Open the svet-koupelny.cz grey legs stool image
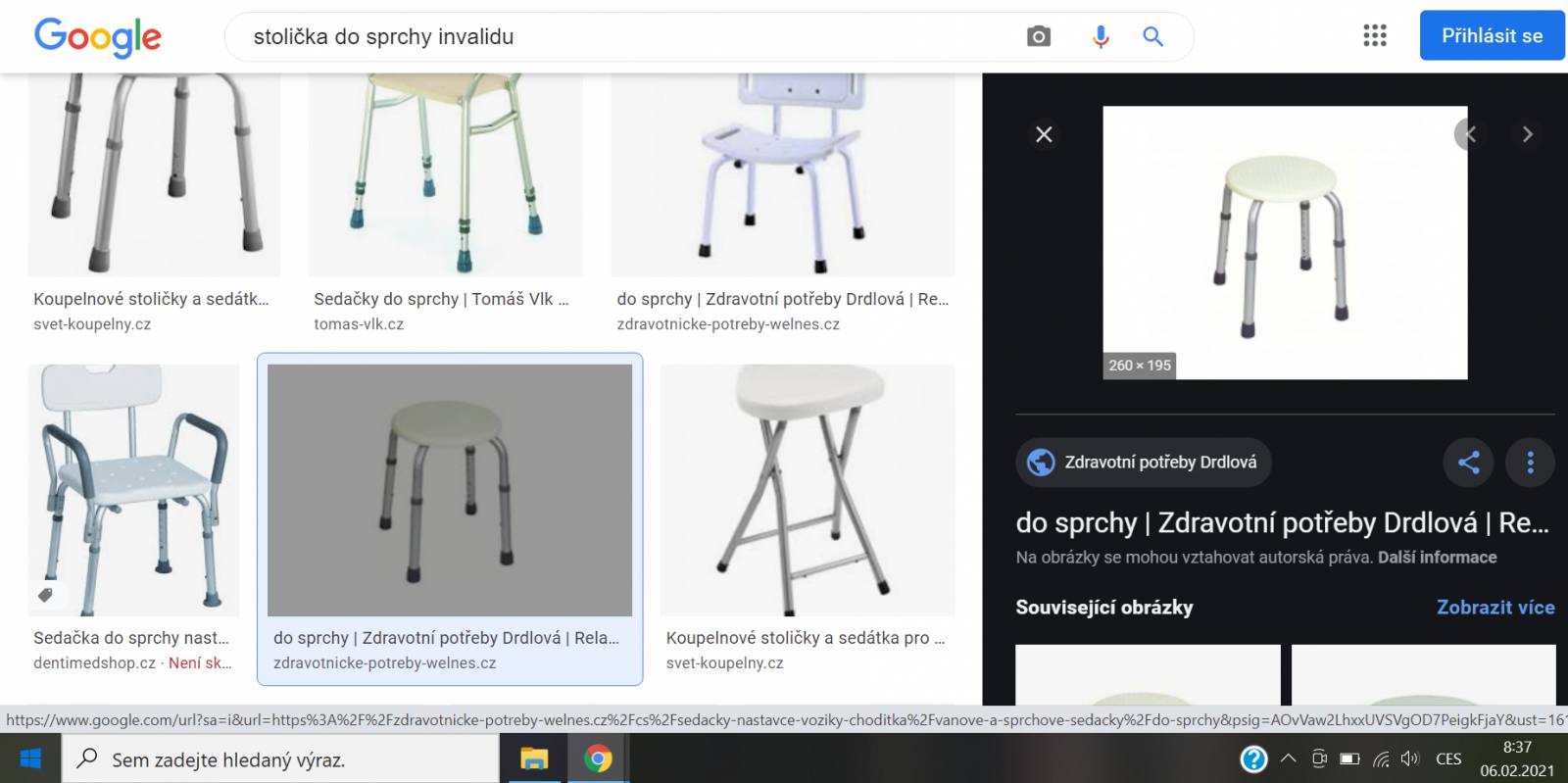The height and width of the screenshot is (783, 1568). (154, 174)
